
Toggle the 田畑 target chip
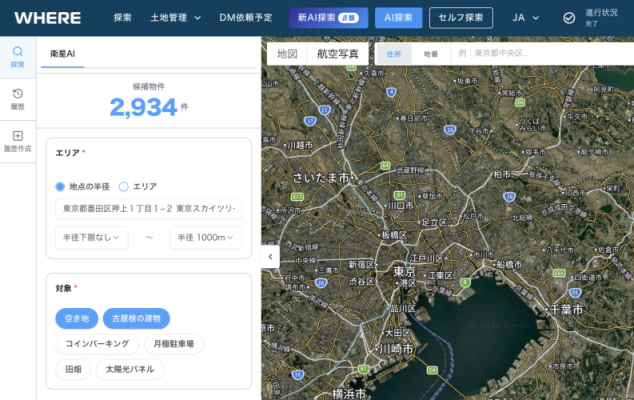pyautogui.click(x=73, y=369)
